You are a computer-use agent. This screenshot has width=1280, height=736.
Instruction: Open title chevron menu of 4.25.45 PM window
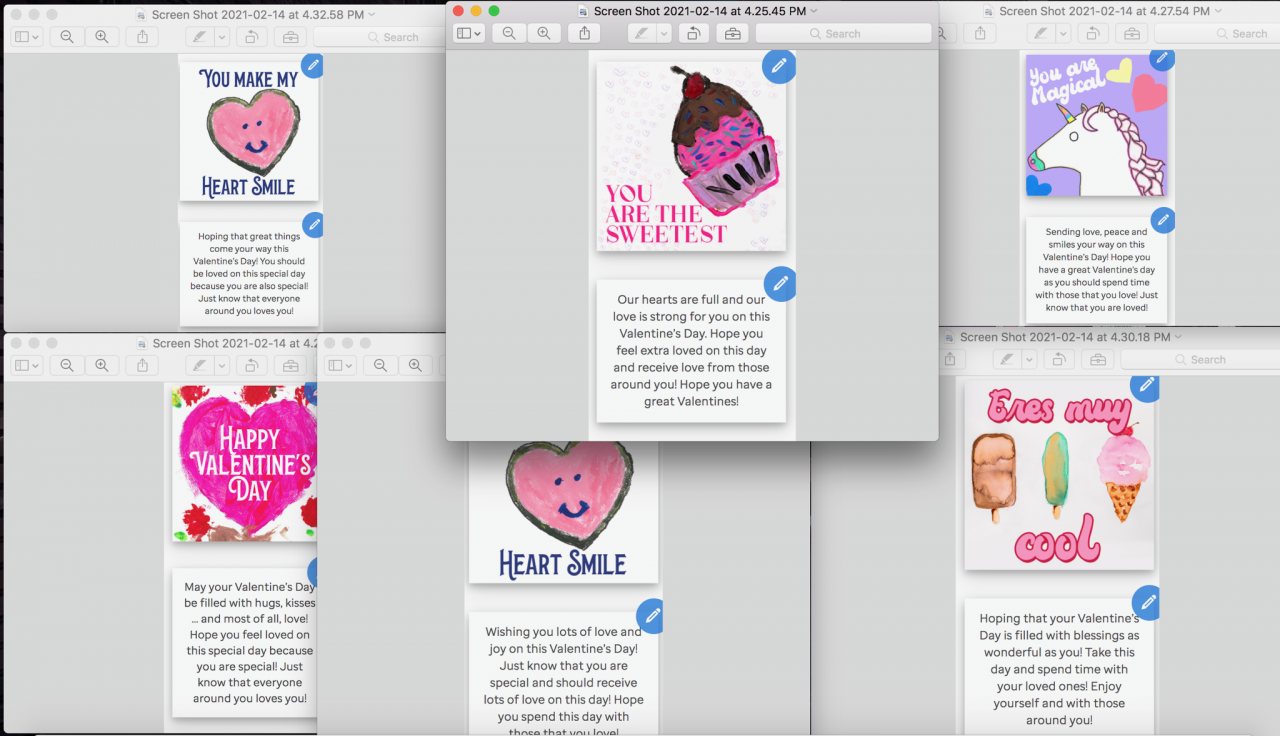point(814,10)
